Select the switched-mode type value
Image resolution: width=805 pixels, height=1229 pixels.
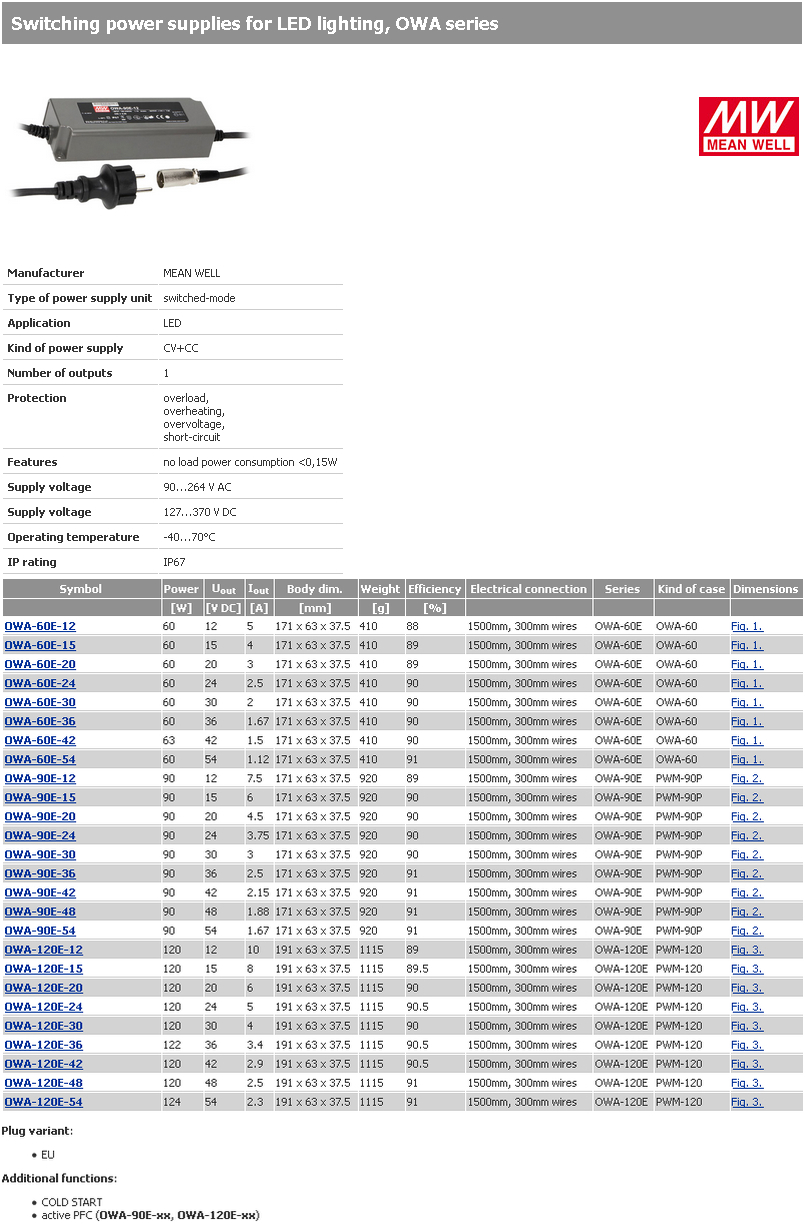point(199,298)
